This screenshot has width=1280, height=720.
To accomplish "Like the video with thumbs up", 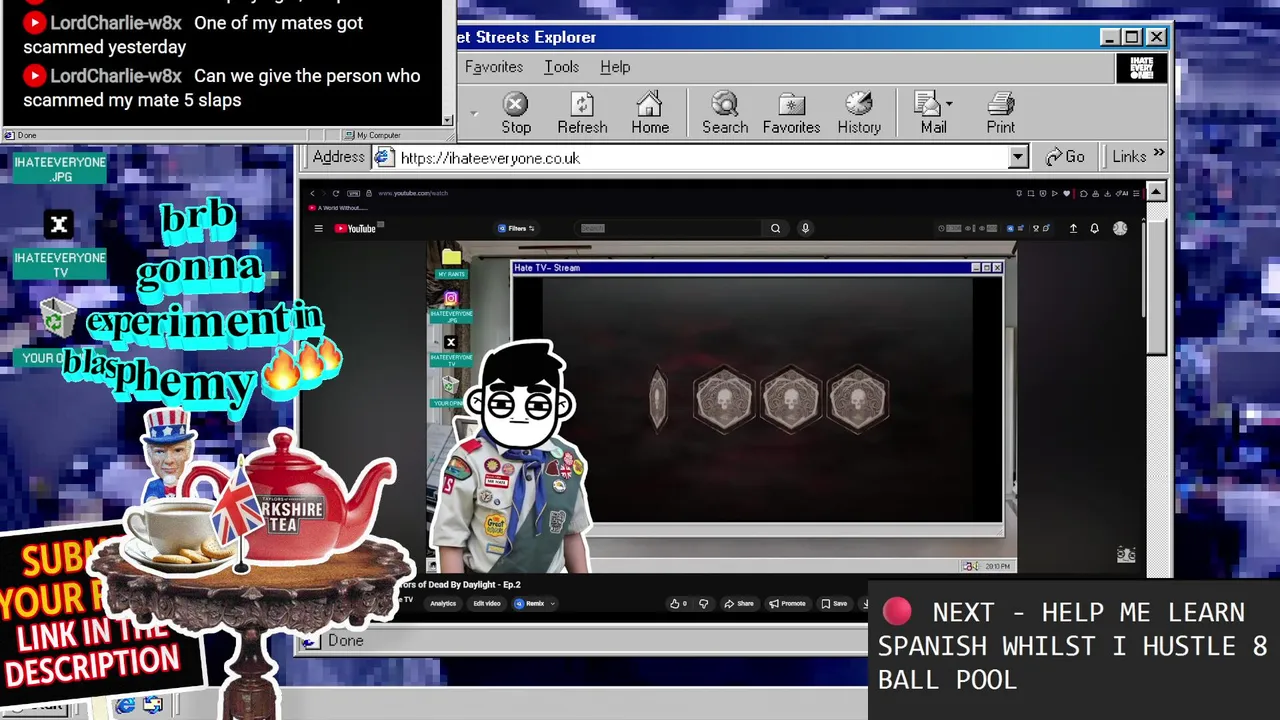I will click(x=678, y=604).
